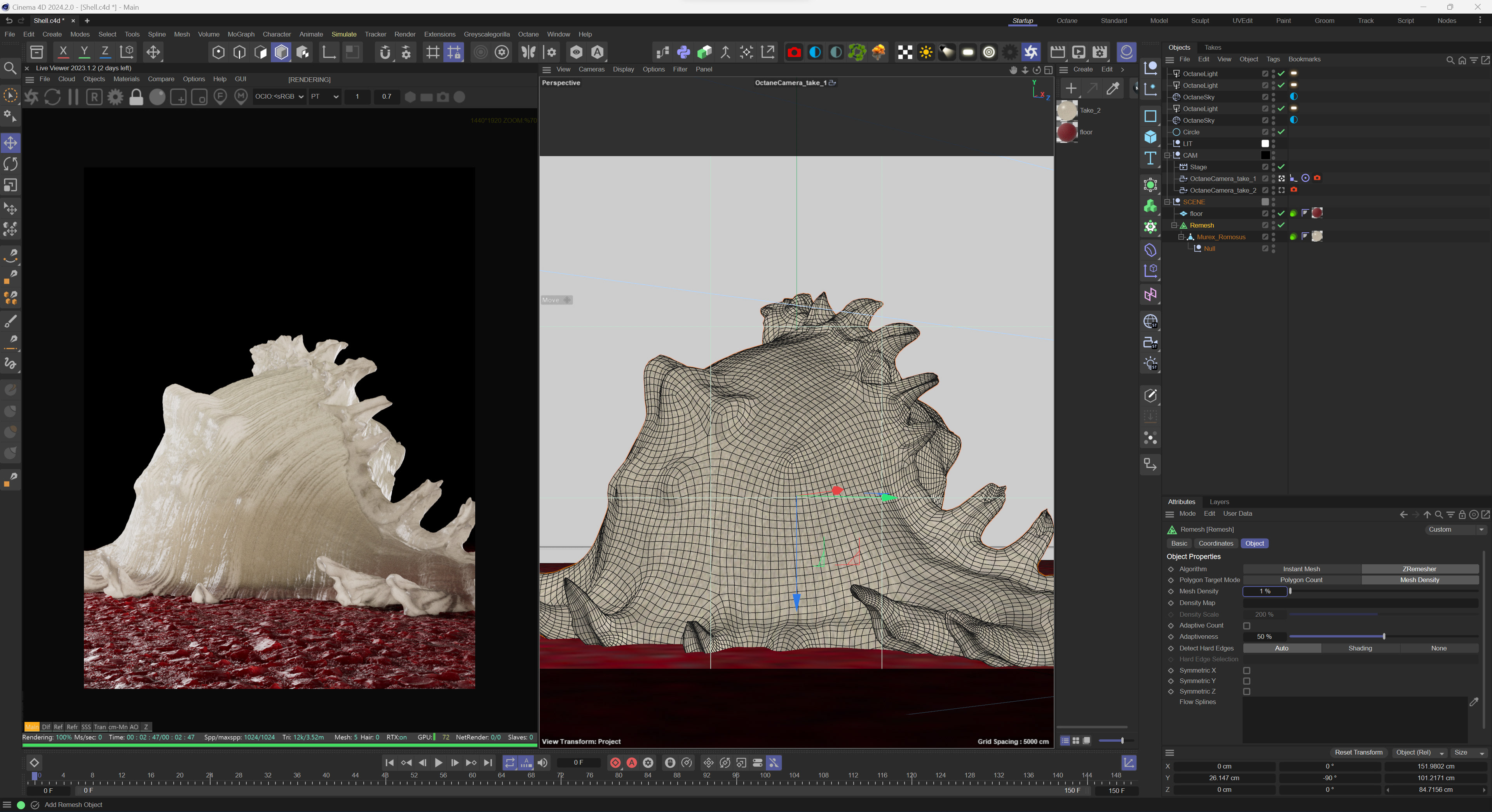The image size is (1492, 812).
Task: Toggle green enable check for Remesh object
Action: point(1281,225)
